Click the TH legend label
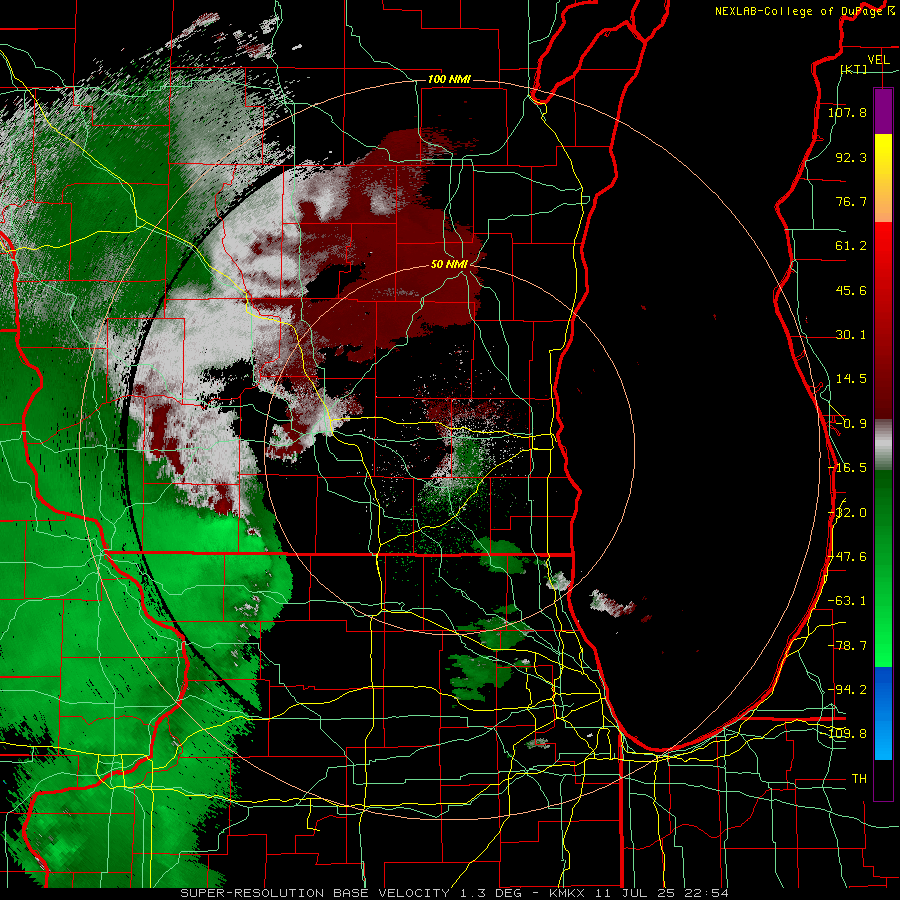Screen dimensions: 900x900 click(x=859, y=779)
